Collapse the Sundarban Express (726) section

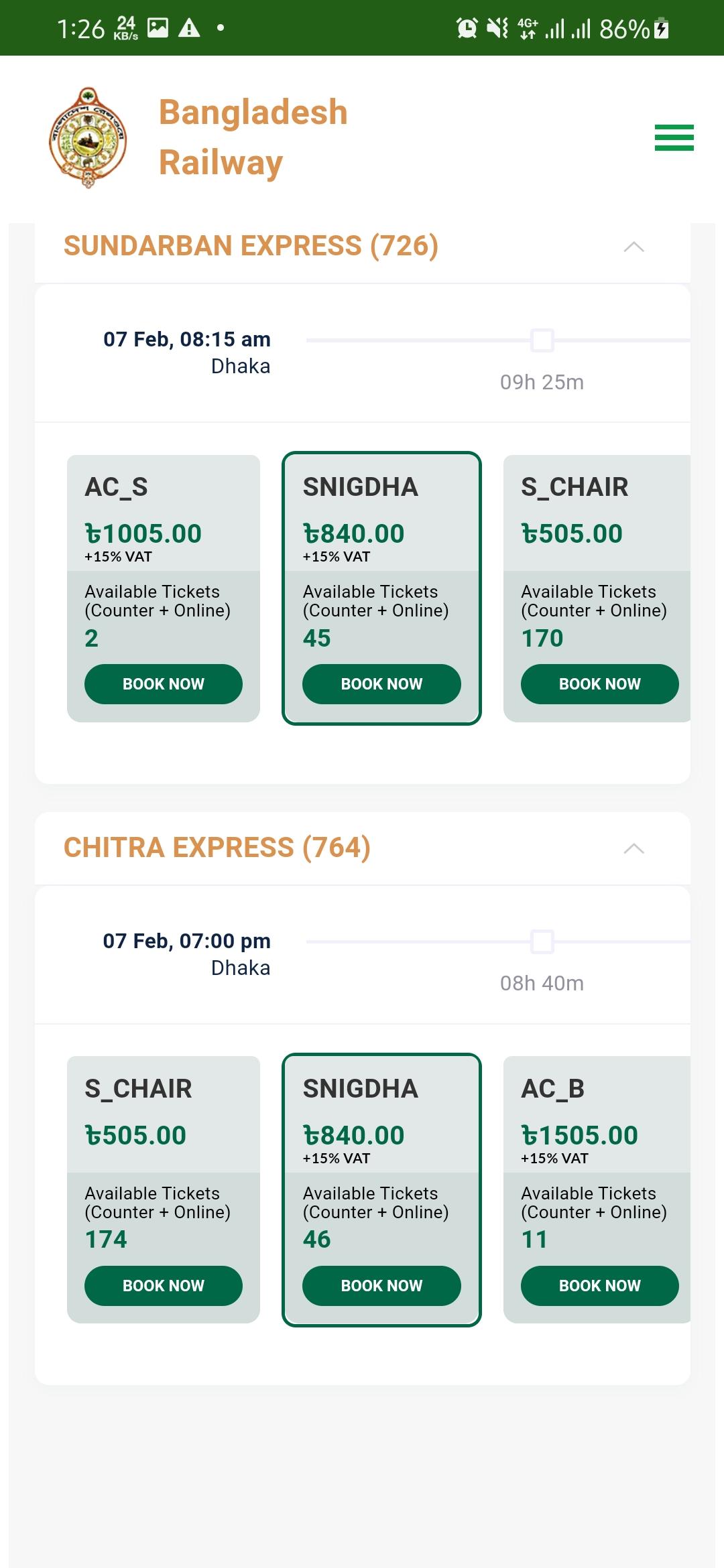point(633,247)
